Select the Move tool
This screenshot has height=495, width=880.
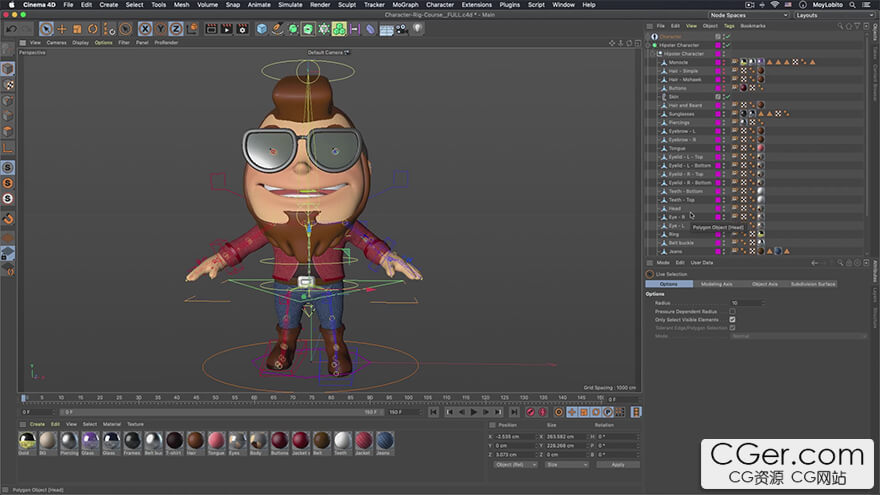62,29
